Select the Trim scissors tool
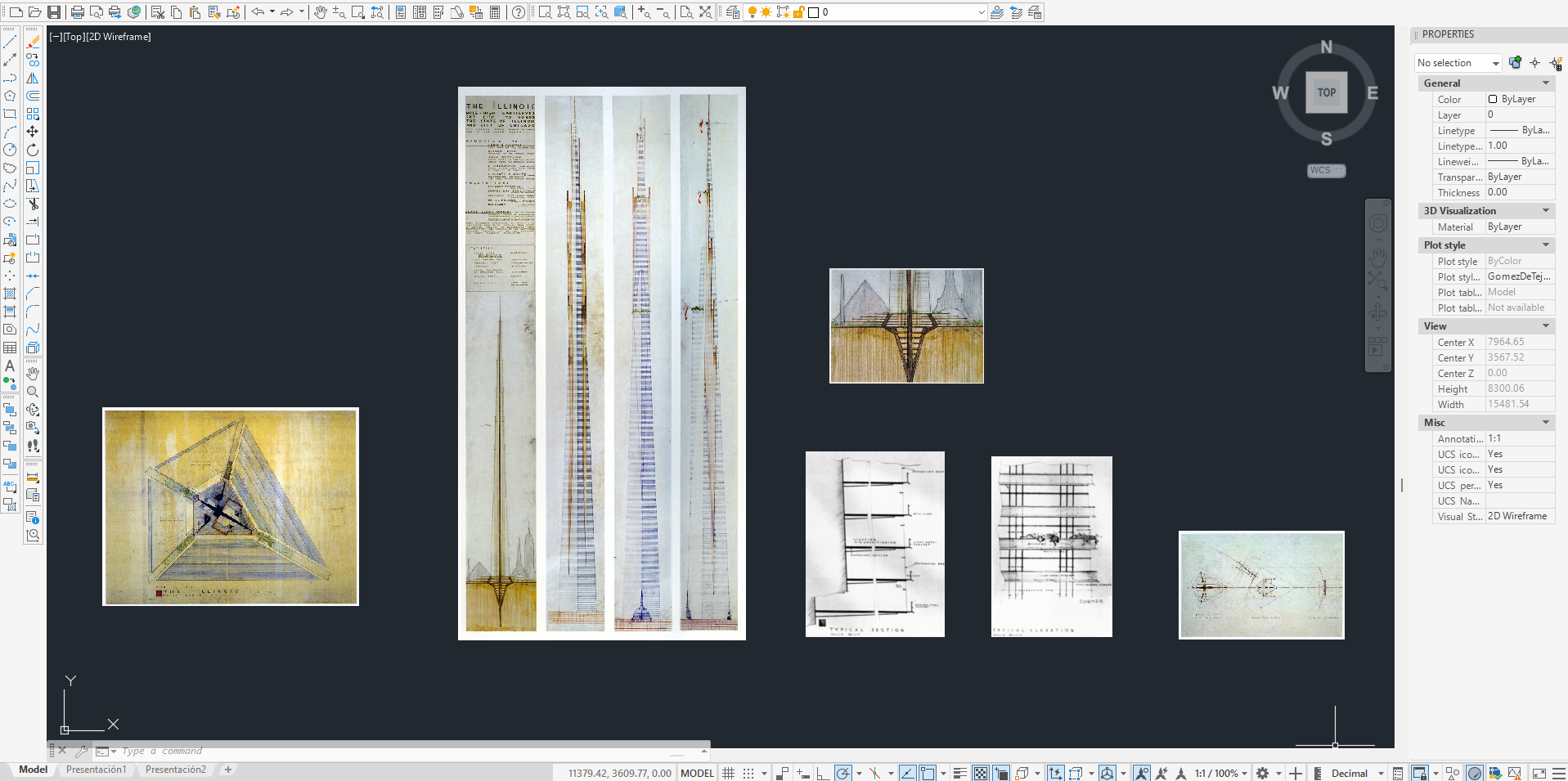The width and height of the screenshot is (1568, 781). point(33,204)
